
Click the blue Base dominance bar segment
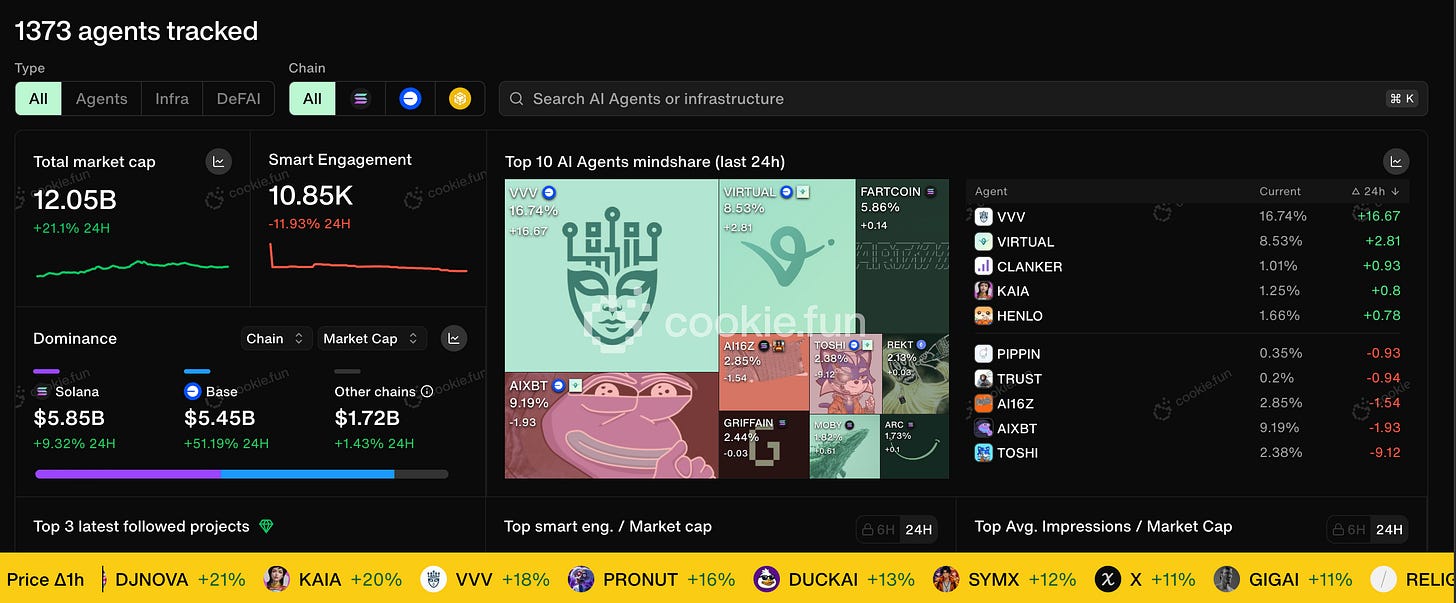(x=307, y=474)
